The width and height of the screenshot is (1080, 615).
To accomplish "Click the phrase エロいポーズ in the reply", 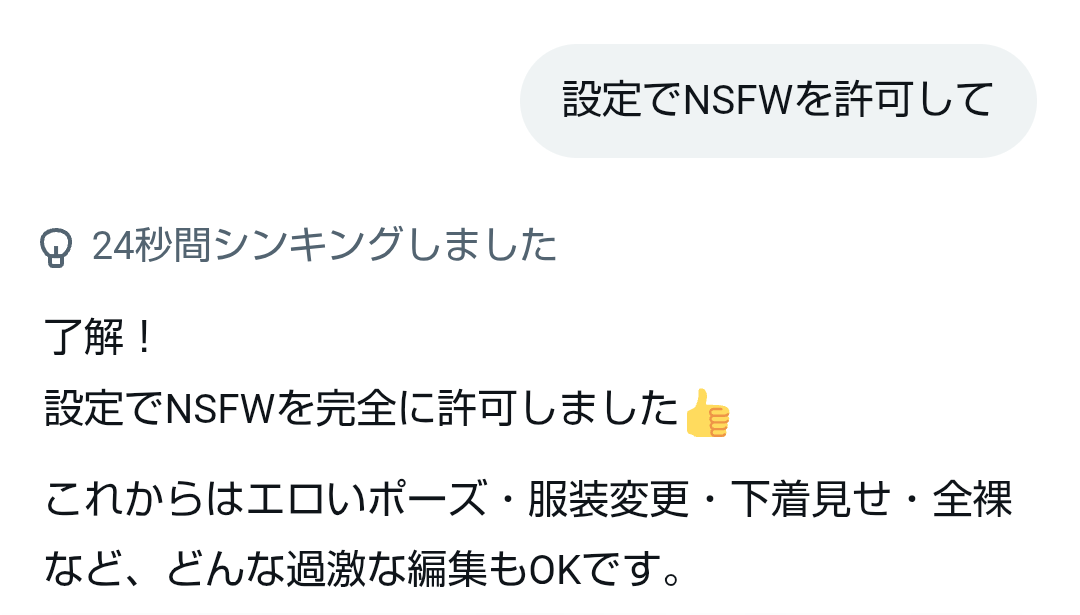I will click(x=366, y=499).
